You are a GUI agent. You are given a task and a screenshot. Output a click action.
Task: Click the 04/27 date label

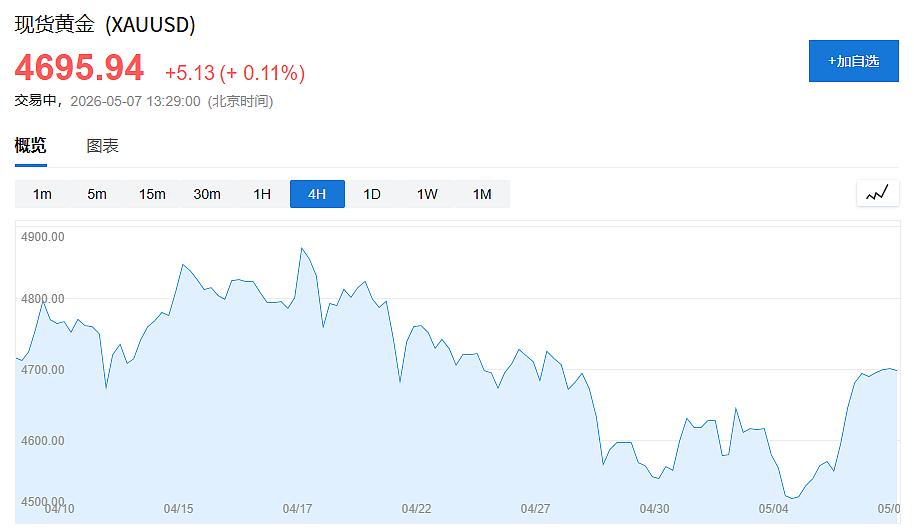535,508
